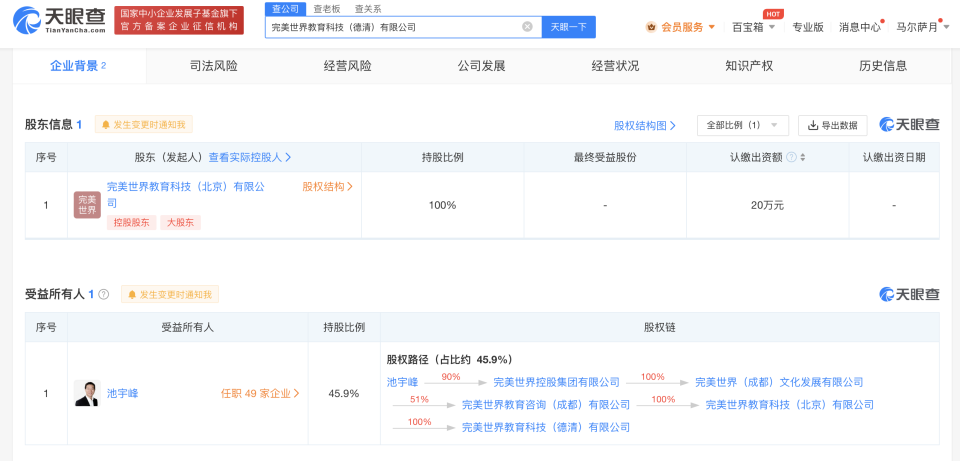Open 查看实际控股人 link
960x461 pixels.
[250, 157]
